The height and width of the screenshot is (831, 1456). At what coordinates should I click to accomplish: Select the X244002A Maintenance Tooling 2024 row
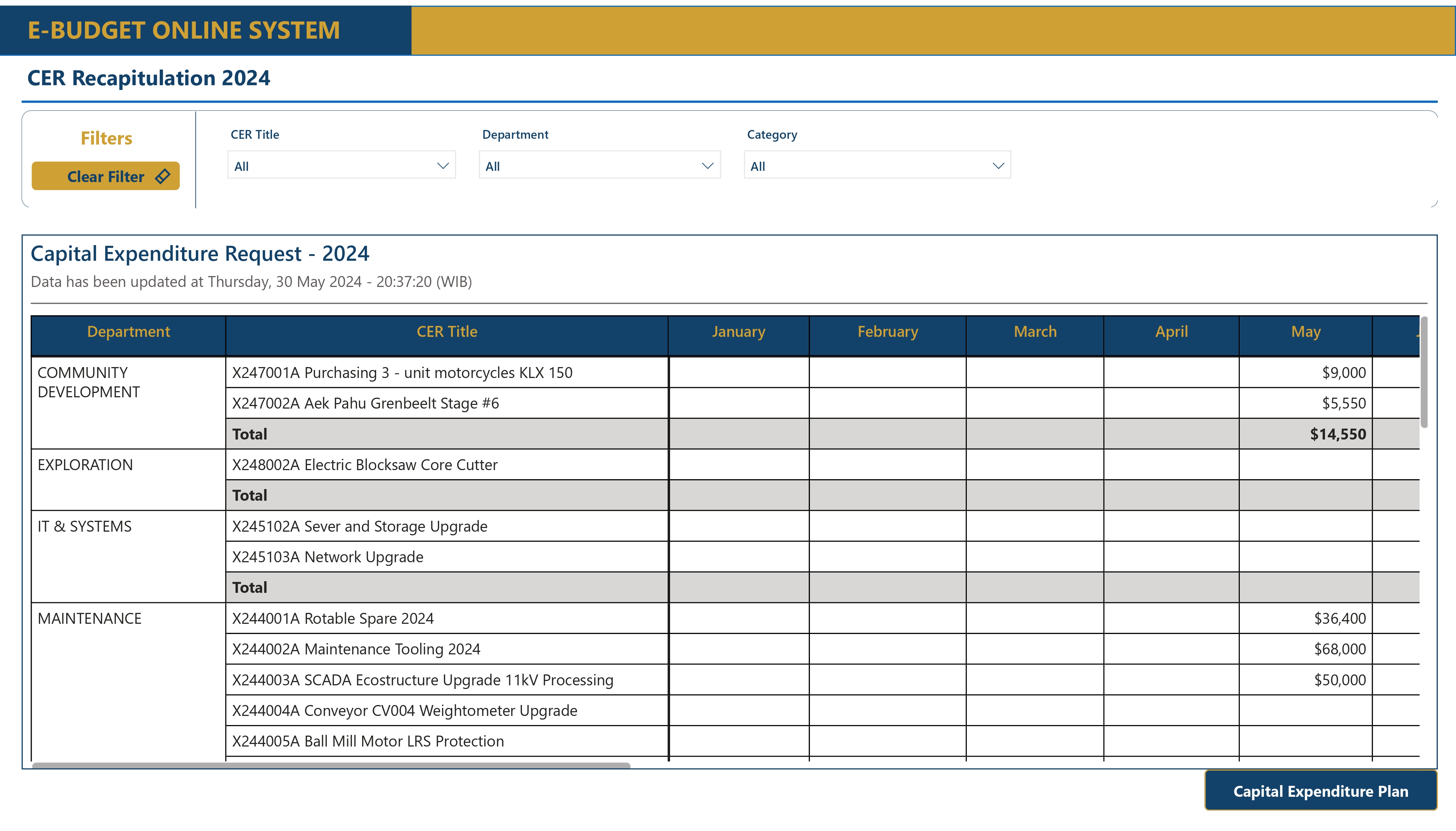356,649
